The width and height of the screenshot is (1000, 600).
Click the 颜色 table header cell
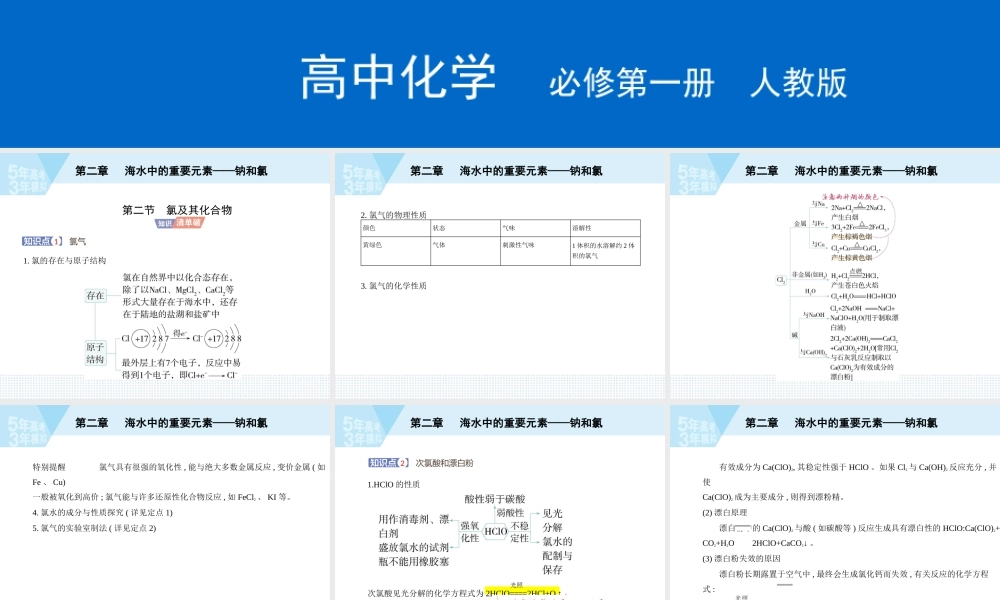click(395, 228)
